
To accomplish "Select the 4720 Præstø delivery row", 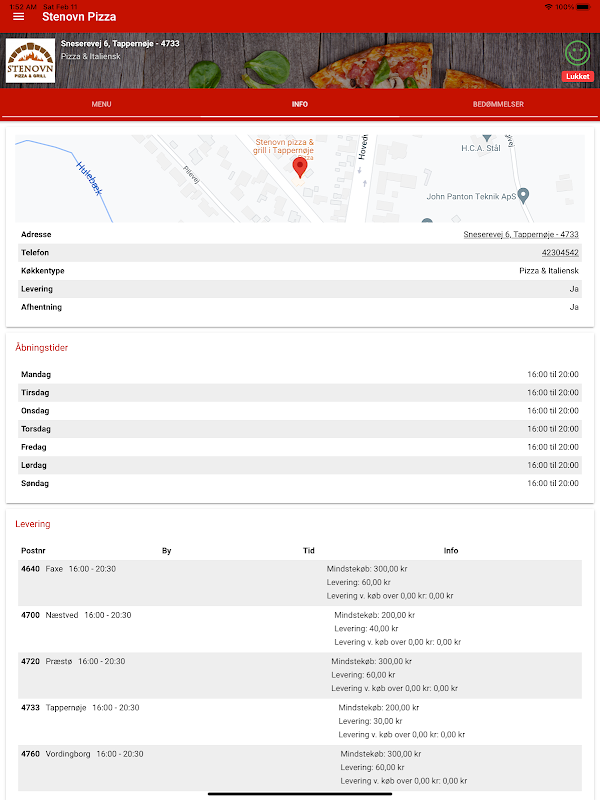I will pos(300,676).
